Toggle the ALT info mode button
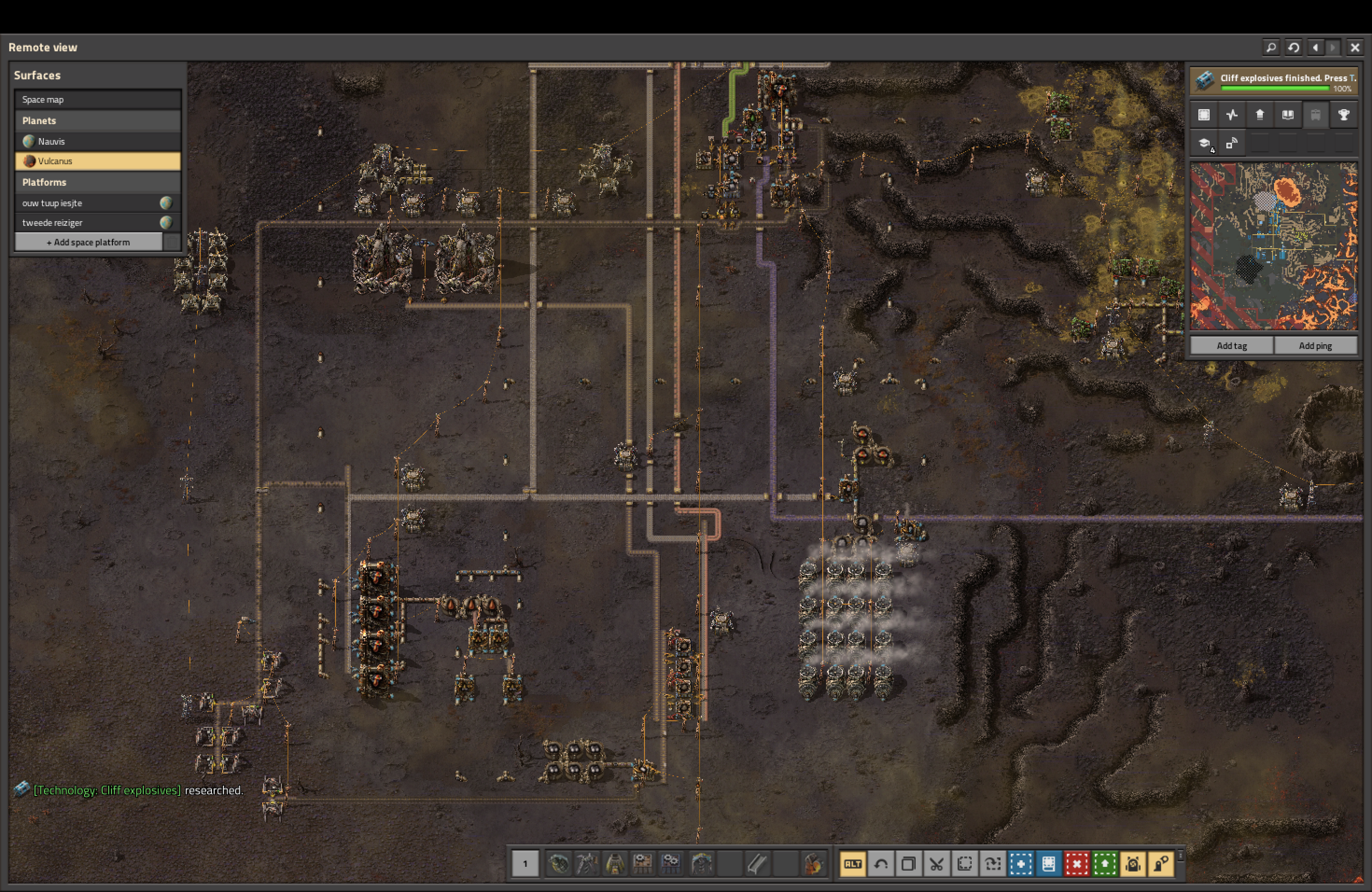This screenshot has width=1372, height=892. point(853,864)
